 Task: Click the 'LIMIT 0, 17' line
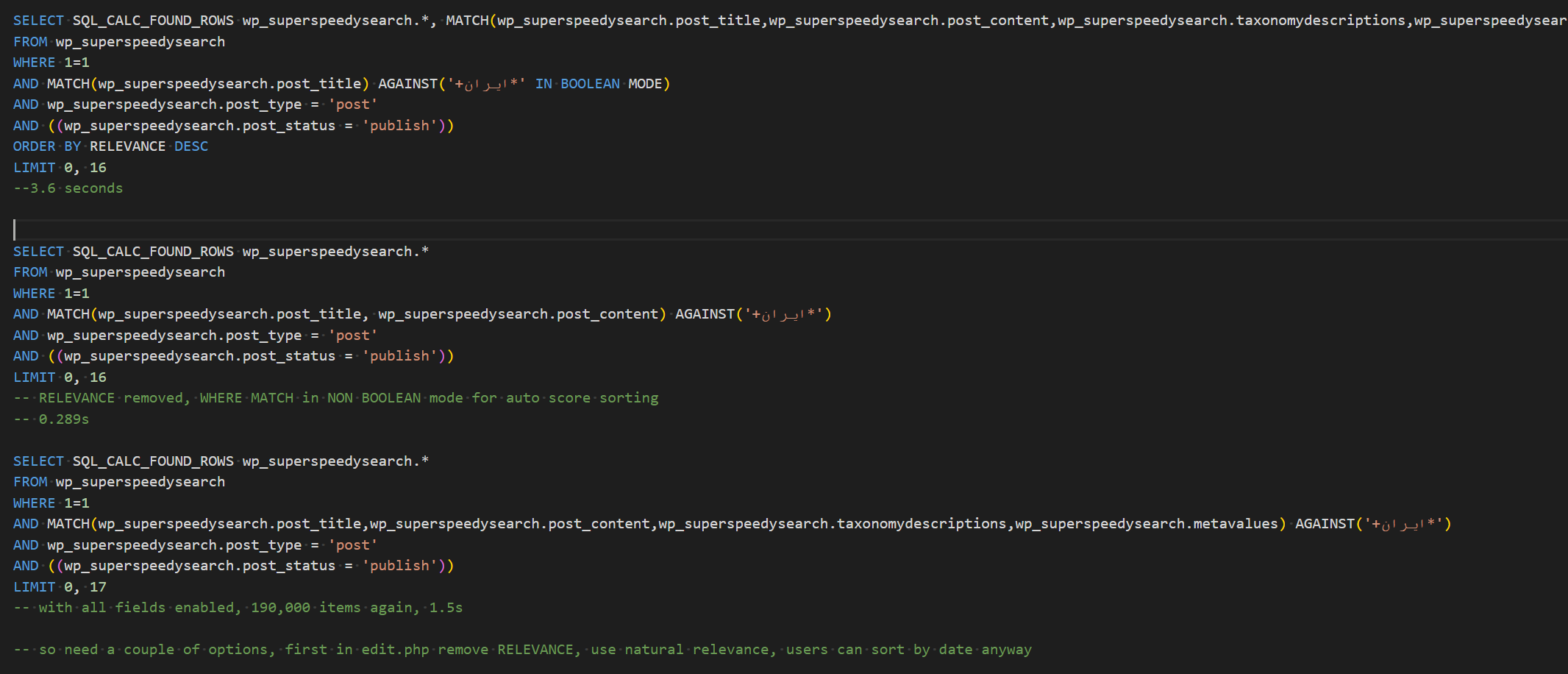[x=60, y=587]
